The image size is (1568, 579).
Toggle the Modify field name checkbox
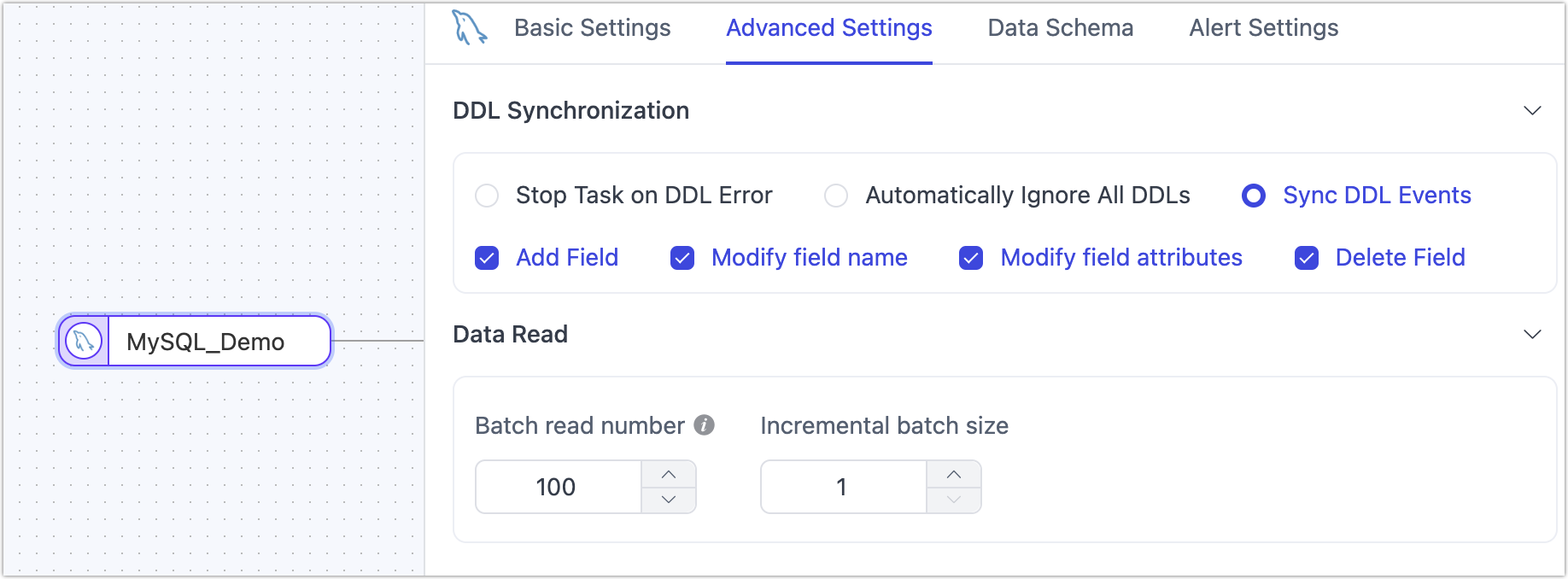682,258
